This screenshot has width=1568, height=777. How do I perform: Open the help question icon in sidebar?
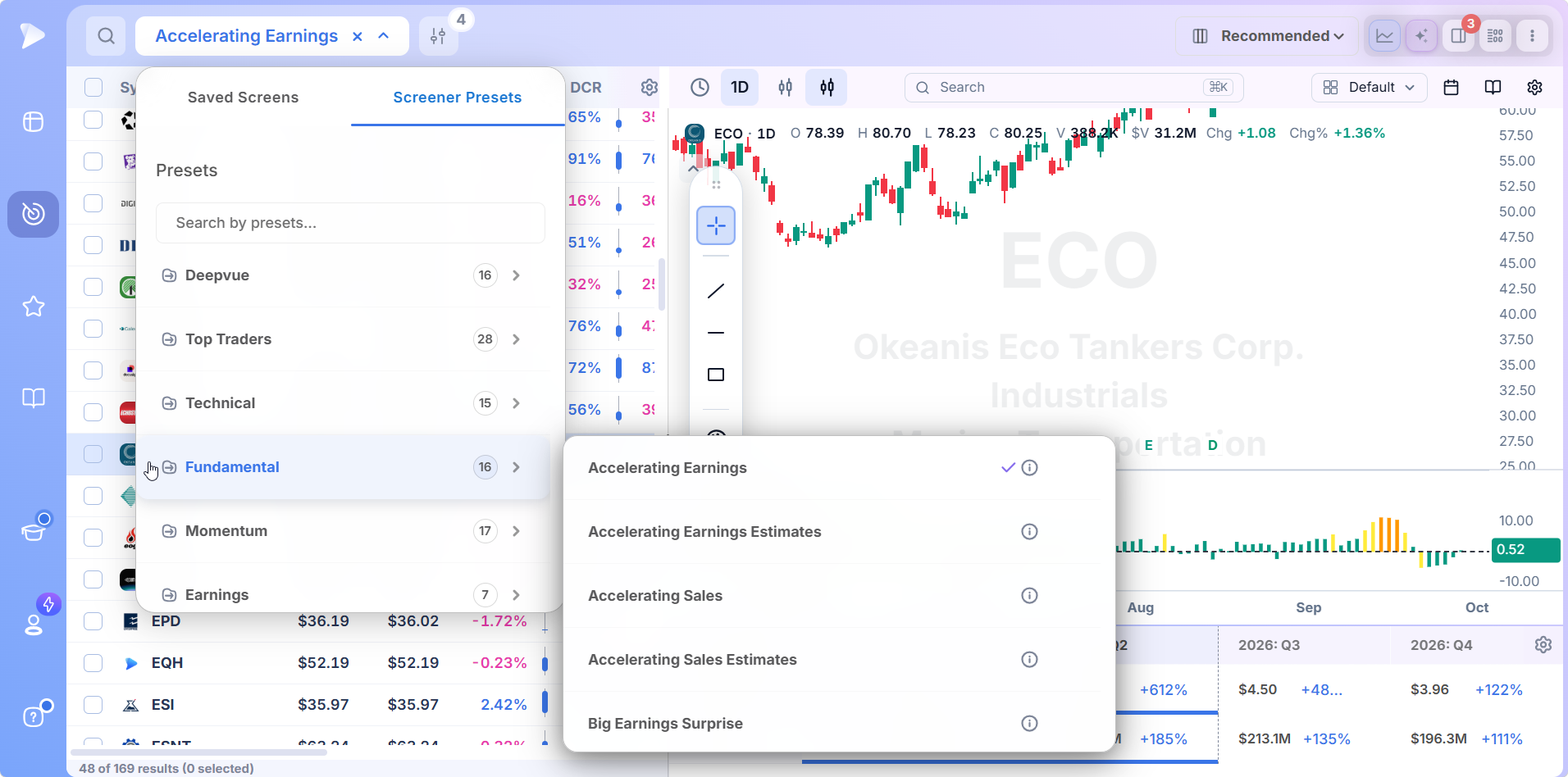(x=33, y=716)
